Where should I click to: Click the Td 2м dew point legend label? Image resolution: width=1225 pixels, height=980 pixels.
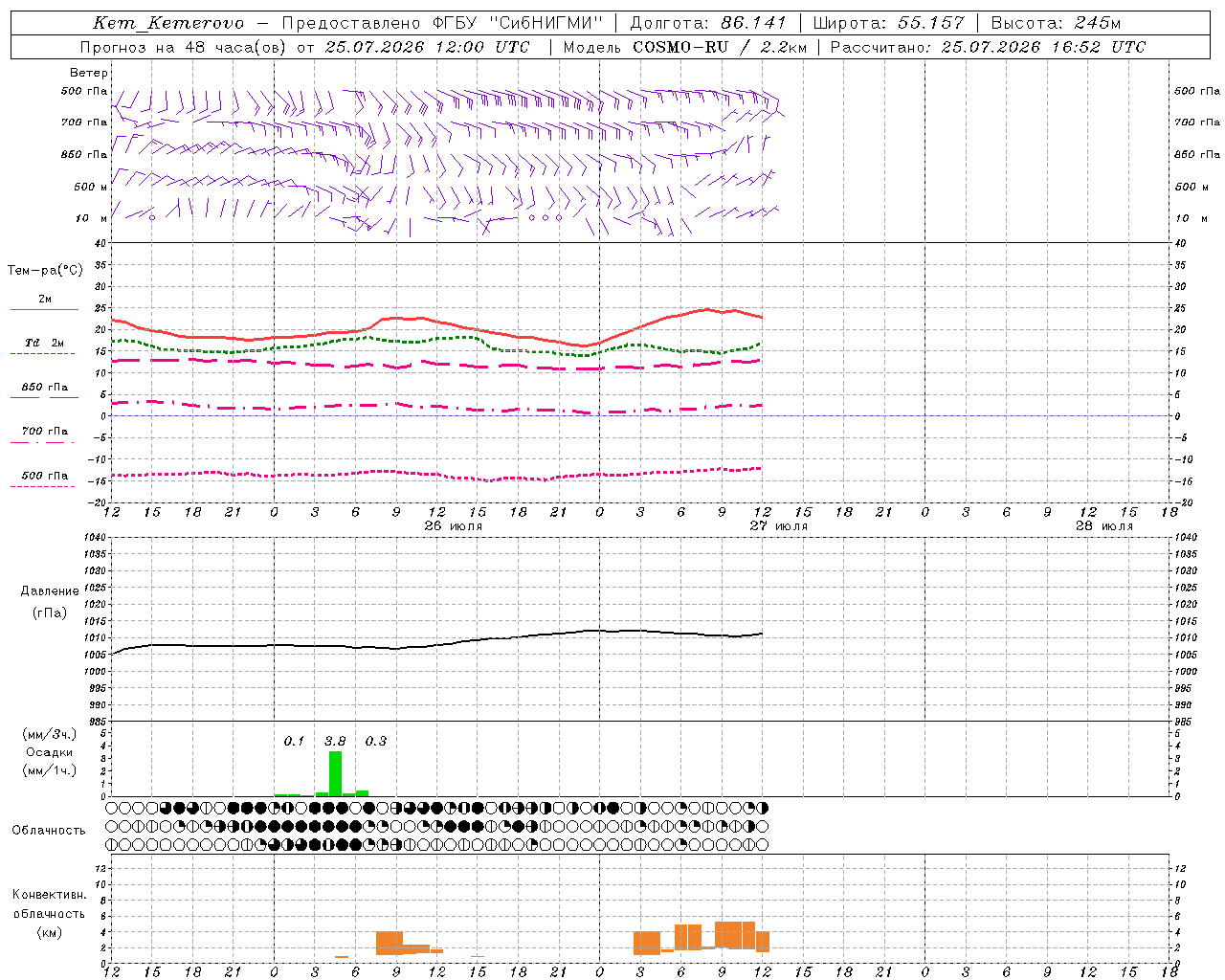[x=44, y=343]
